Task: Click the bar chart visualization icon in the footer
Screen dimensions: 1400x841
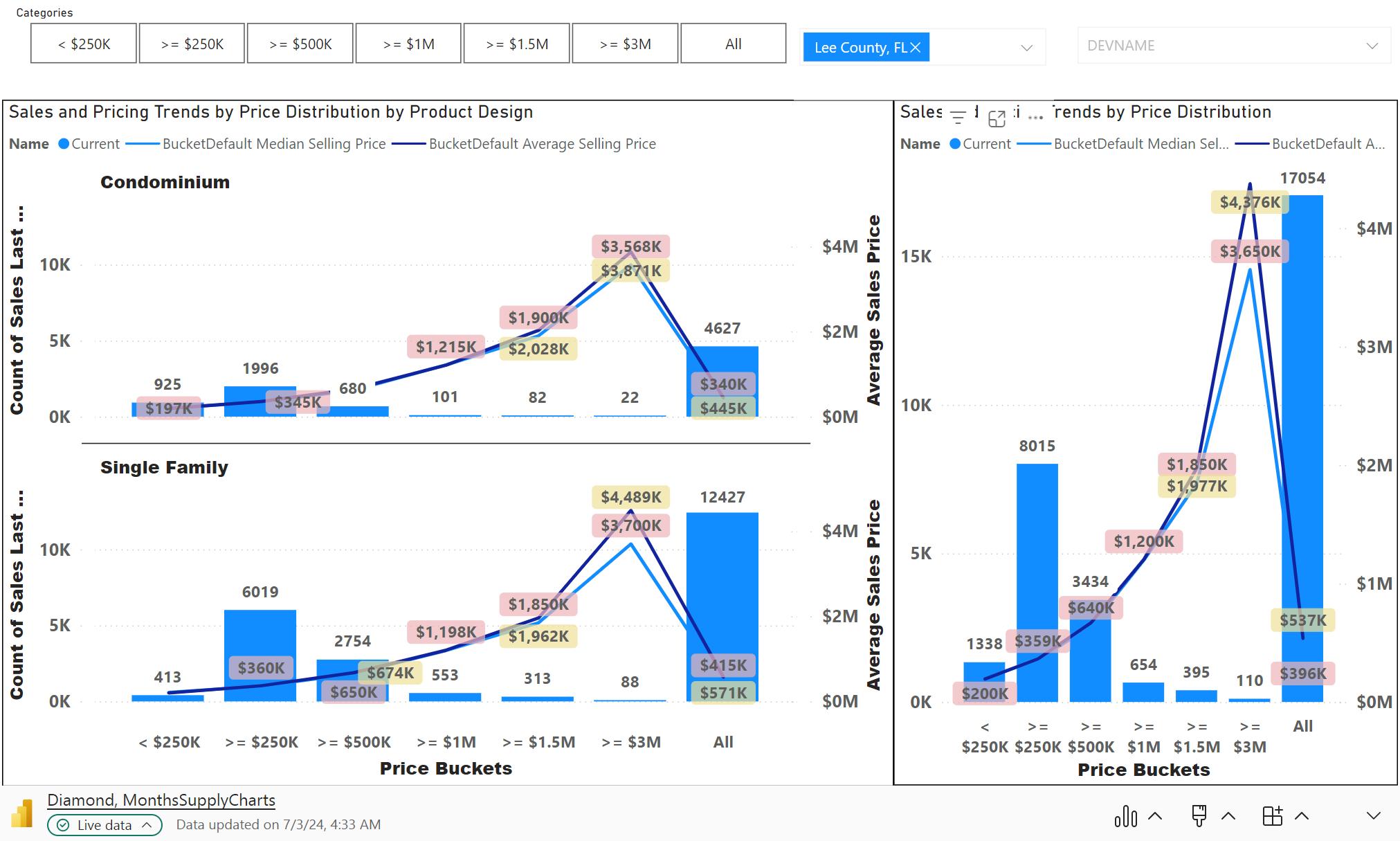Action: pyautogui.click(x=1125, y=816)
